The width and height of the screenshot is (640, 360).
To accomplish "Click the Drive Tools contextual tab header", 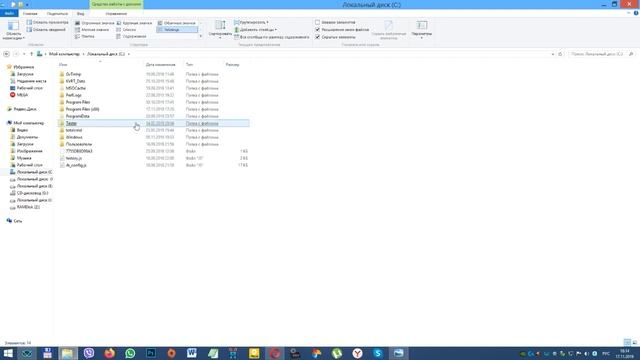I will (x=116, y=4).
